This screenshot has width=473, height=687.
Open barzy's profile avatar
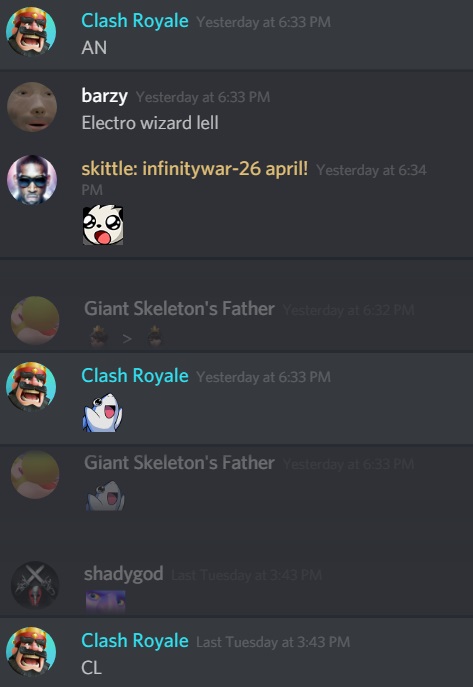click(32, 107)
